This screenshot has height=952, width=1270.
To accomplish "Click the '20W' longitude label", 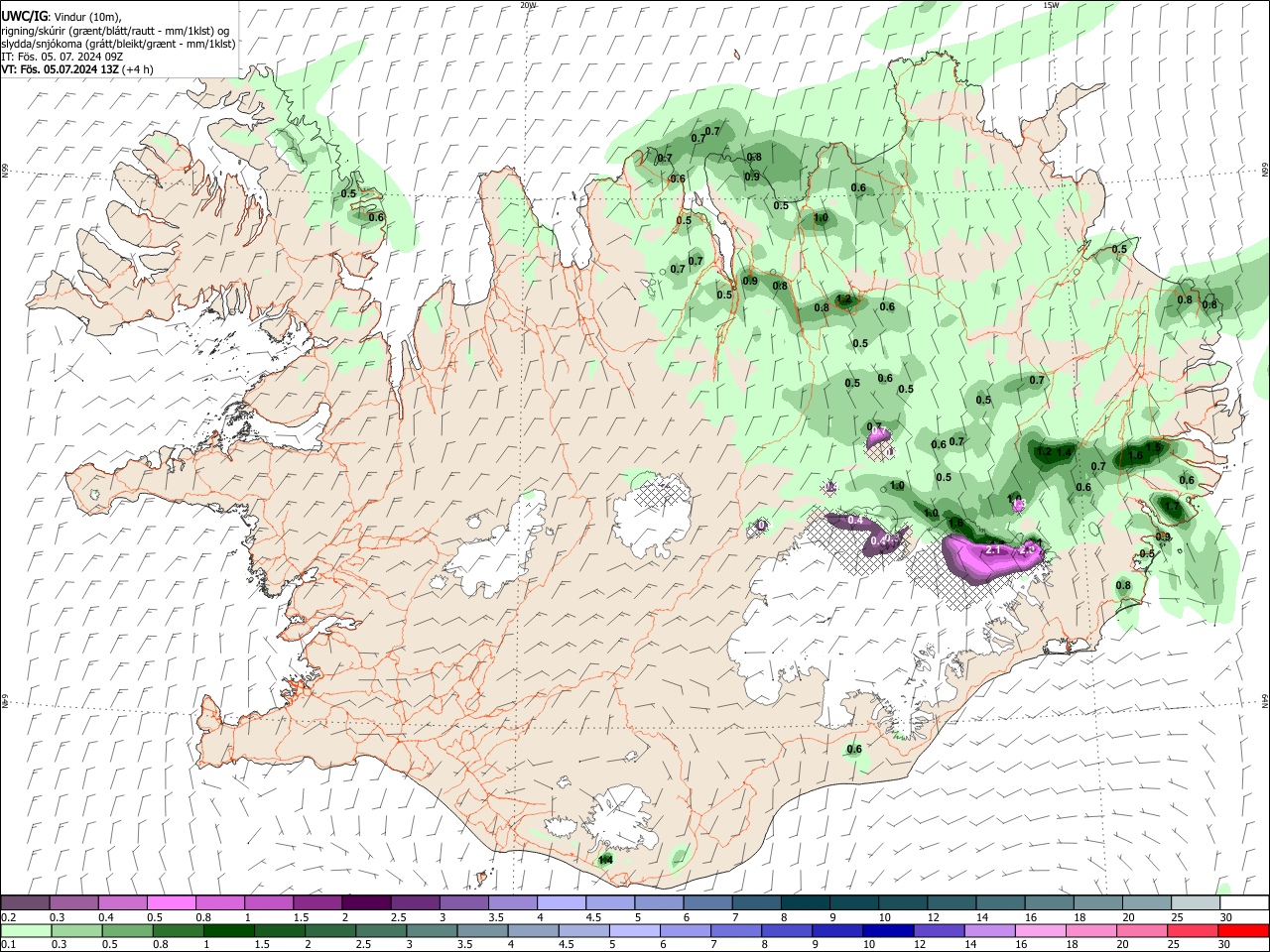I will coord(528,5).
